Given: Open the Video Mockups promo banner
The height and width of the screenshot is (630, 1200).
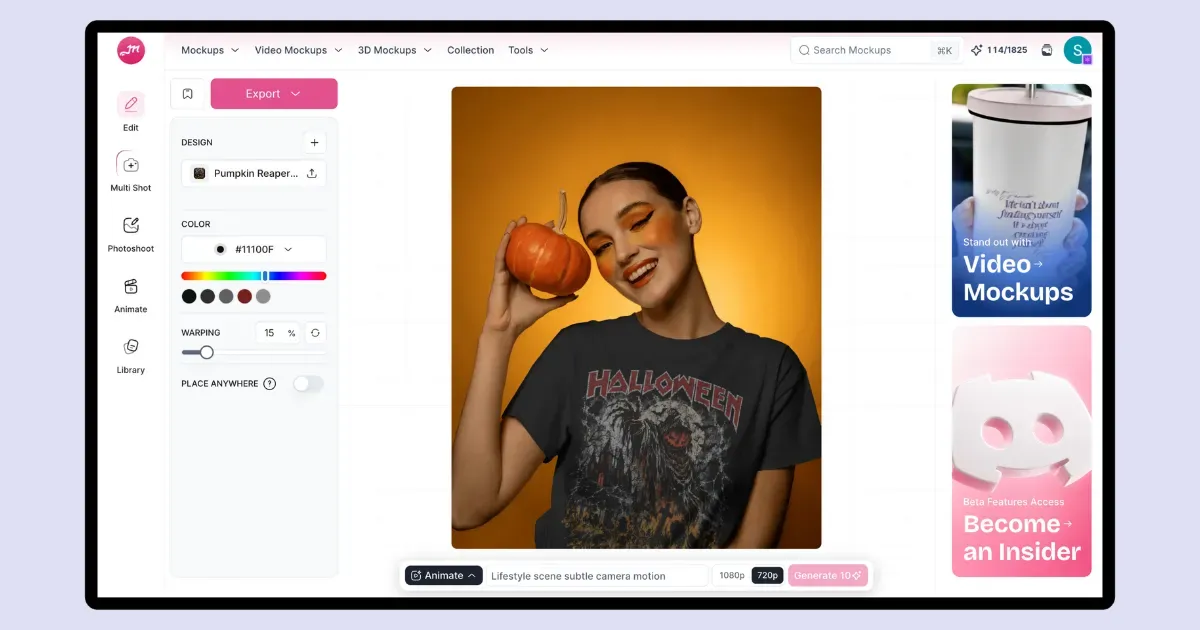Looking at the screenshot, I should click(1021, 200).
